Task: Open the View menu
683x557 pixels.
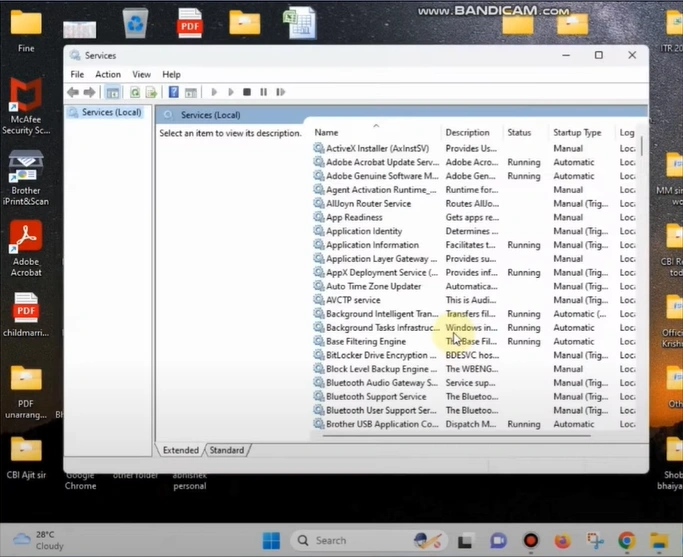Action: pyautogui.click(x=141, y=74)
